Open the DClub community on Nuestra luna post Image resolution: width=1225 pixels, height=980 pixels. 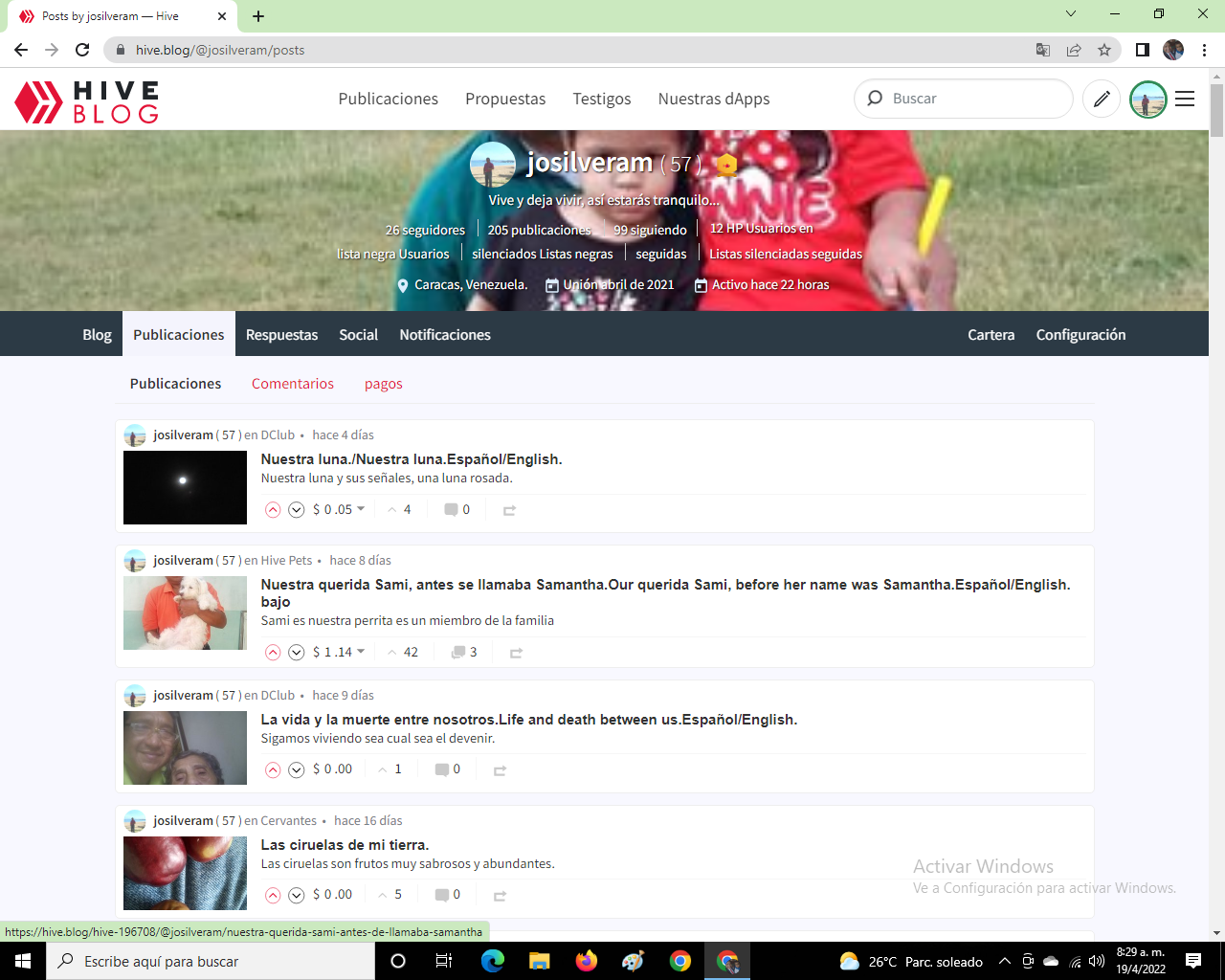(x=278, y=434)
